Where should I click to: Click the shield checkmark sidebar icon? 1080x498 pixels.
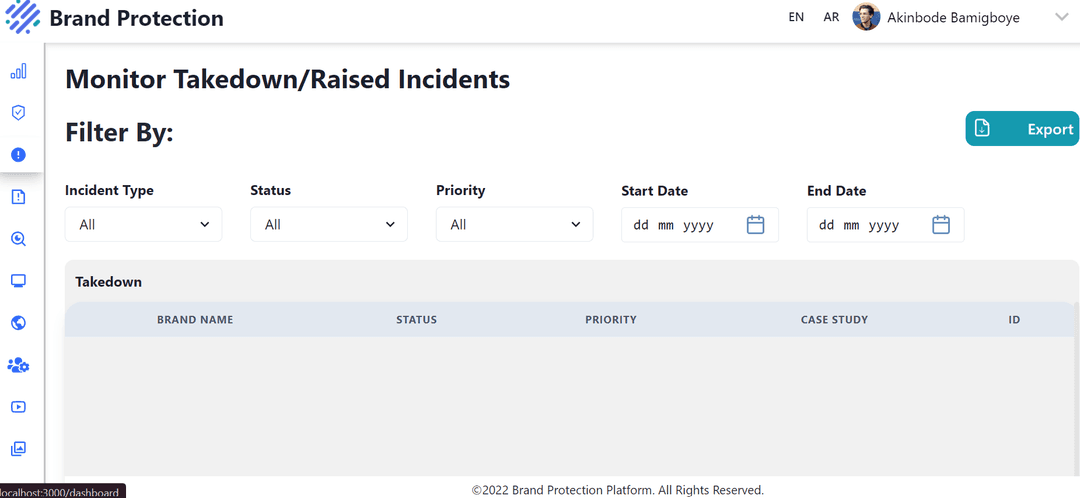click(18, 113)
